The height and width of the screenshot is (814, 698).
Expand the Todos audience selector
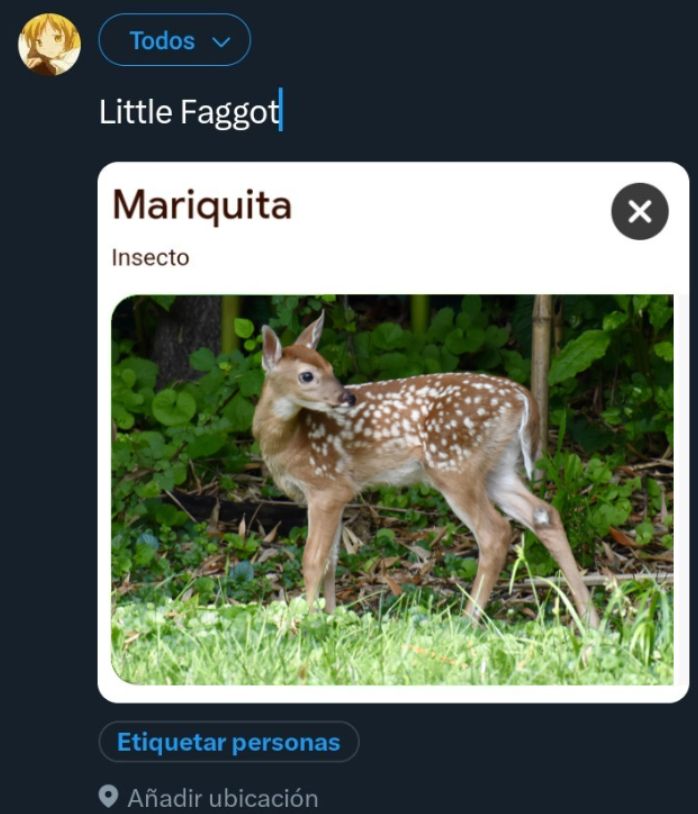(174, 40)
